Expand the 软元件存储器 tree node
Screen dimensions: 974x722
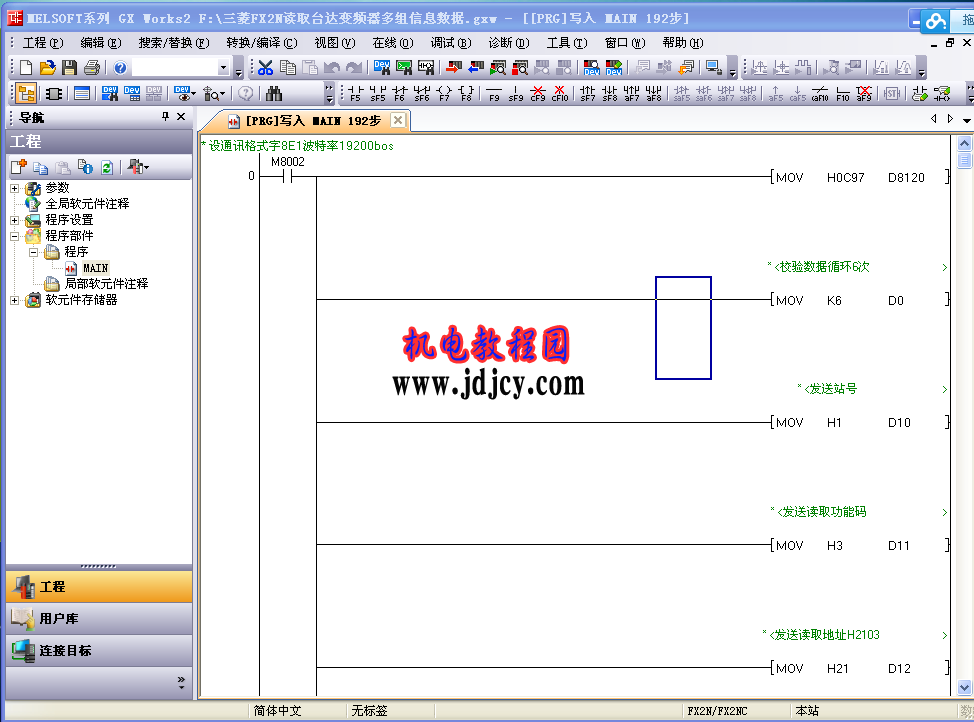15,300
